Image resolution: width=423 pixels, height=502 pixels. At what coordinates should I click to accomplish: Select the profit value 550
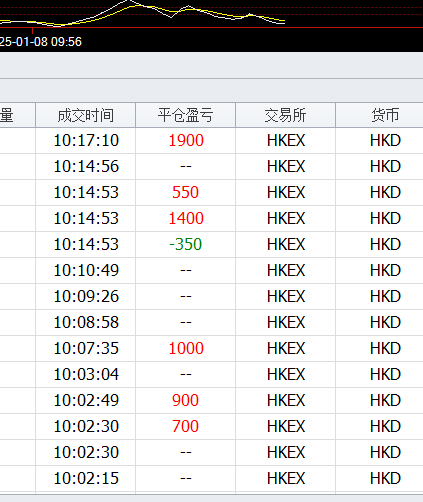pos(186,192)
